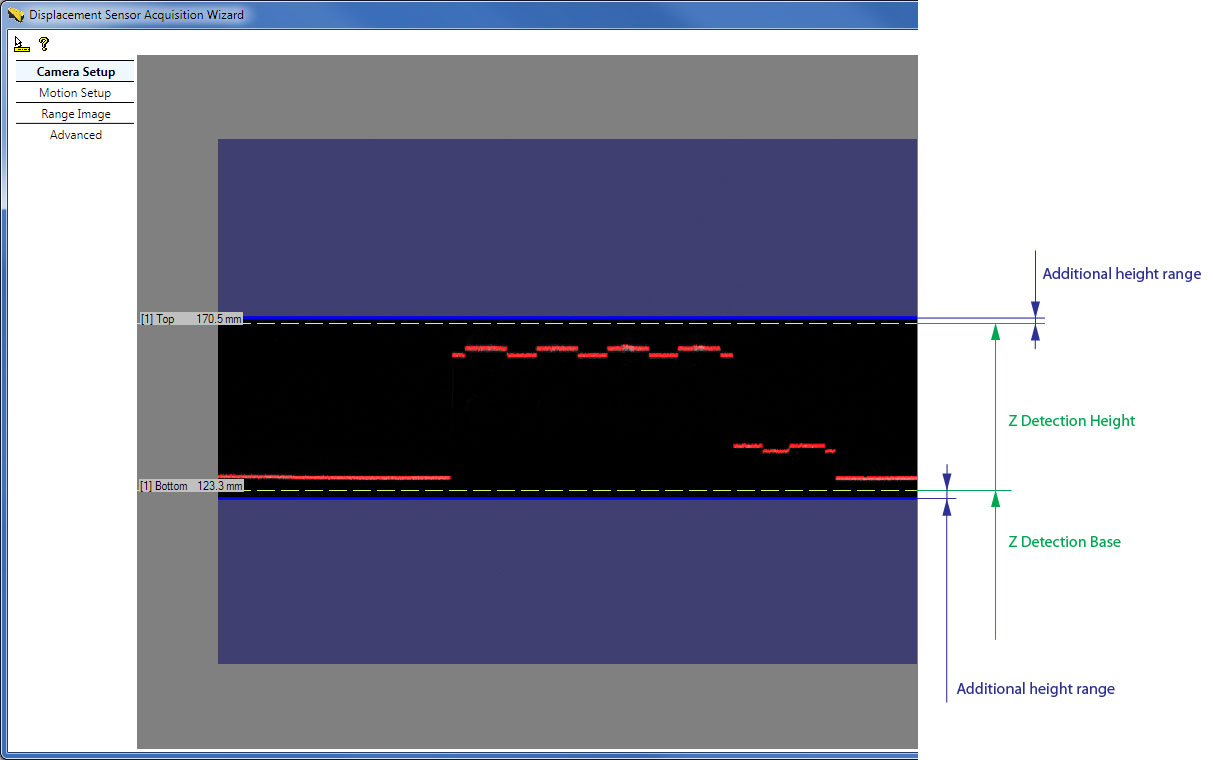Click the Z Detection Height annotation
1213x760 pixels.
tap(1070, 420)
